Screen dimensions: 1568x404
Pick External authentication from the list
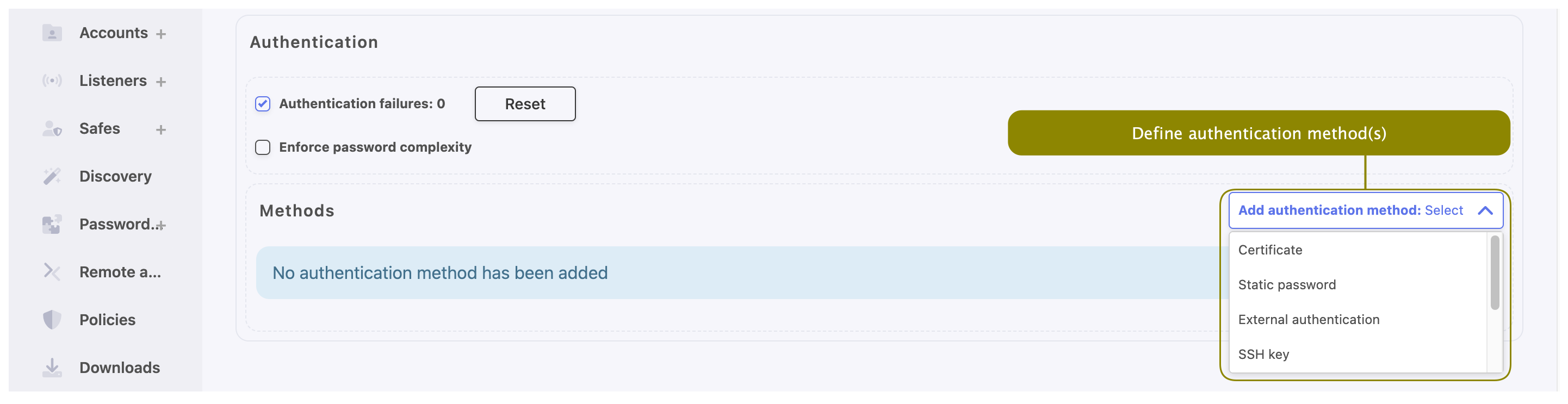click(x=1308, y=319)
